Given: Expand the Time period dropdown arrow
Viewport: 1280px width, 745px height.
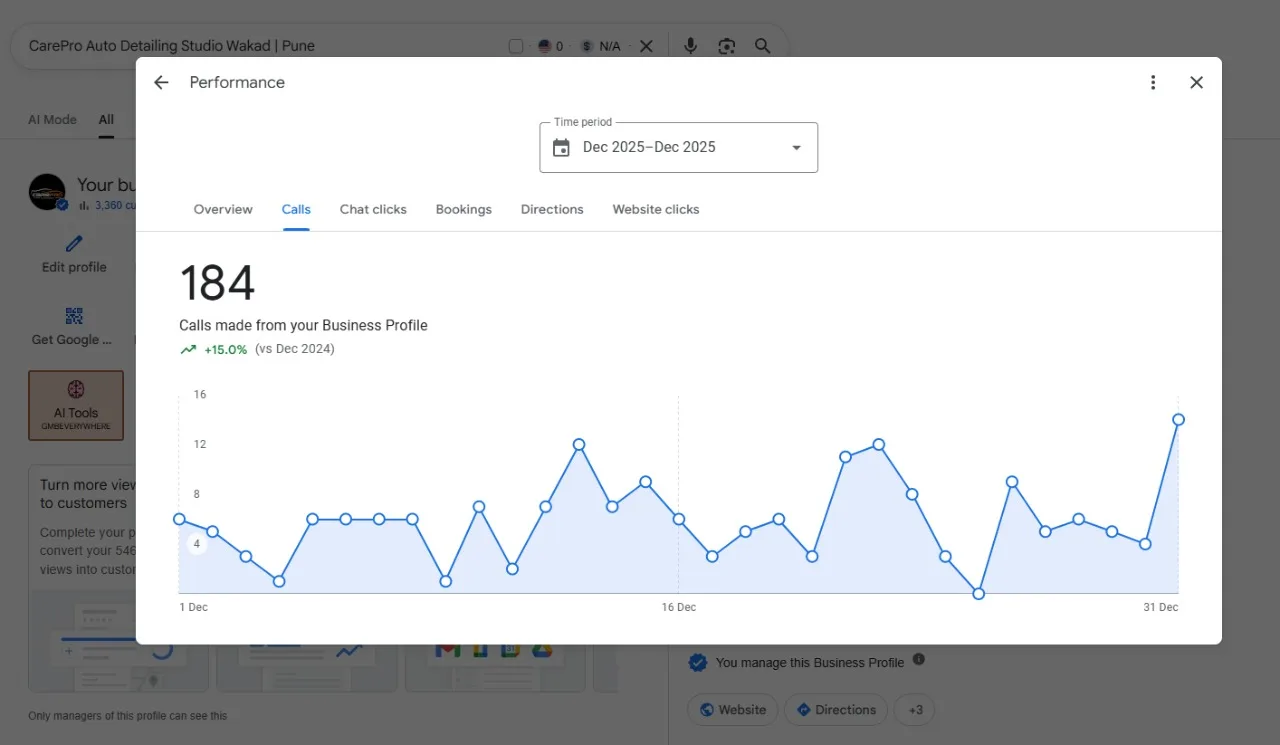Looking at the screenshot, I should coord(797,148).
